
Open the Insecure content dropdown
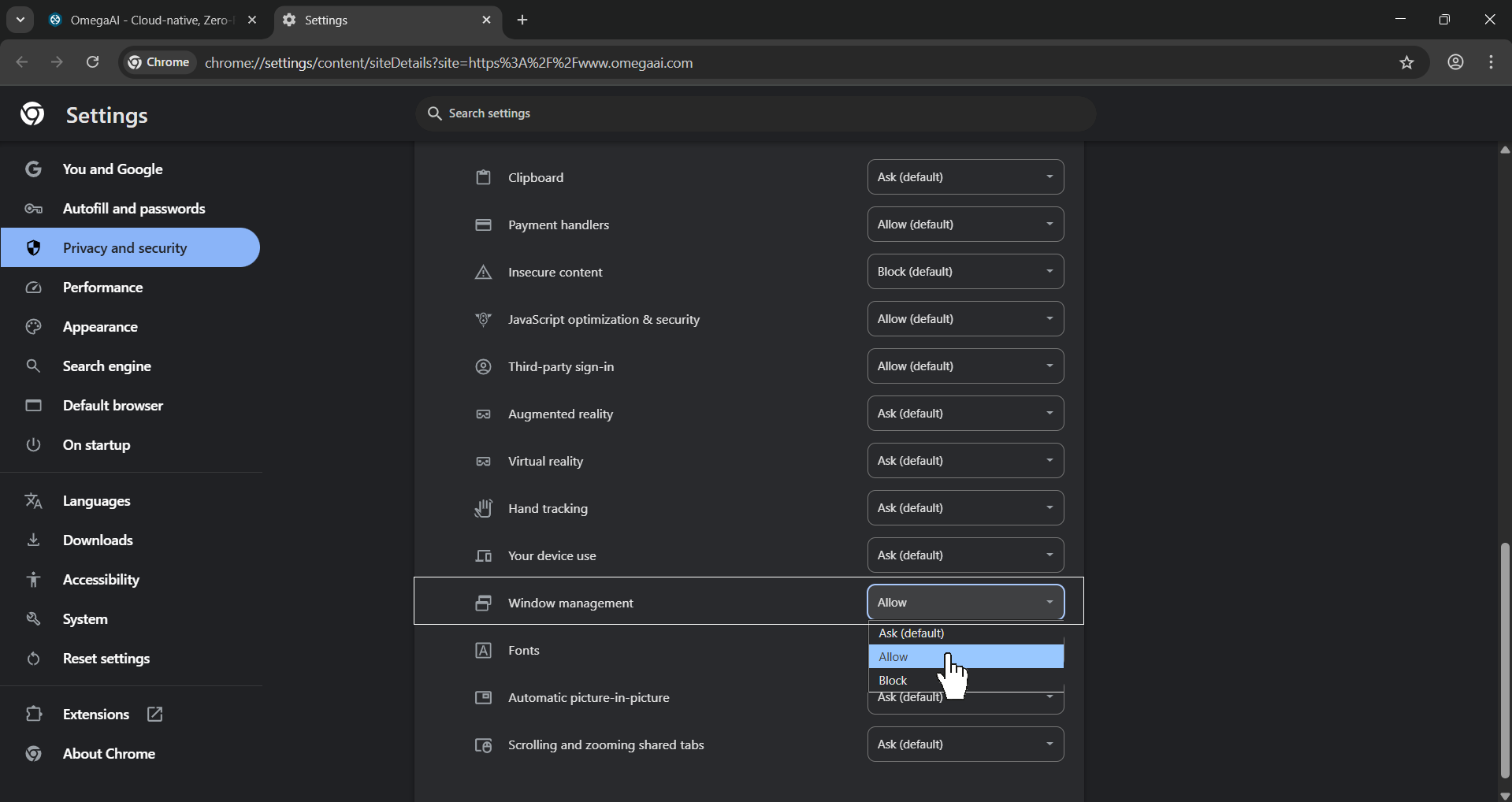[965, 272]
